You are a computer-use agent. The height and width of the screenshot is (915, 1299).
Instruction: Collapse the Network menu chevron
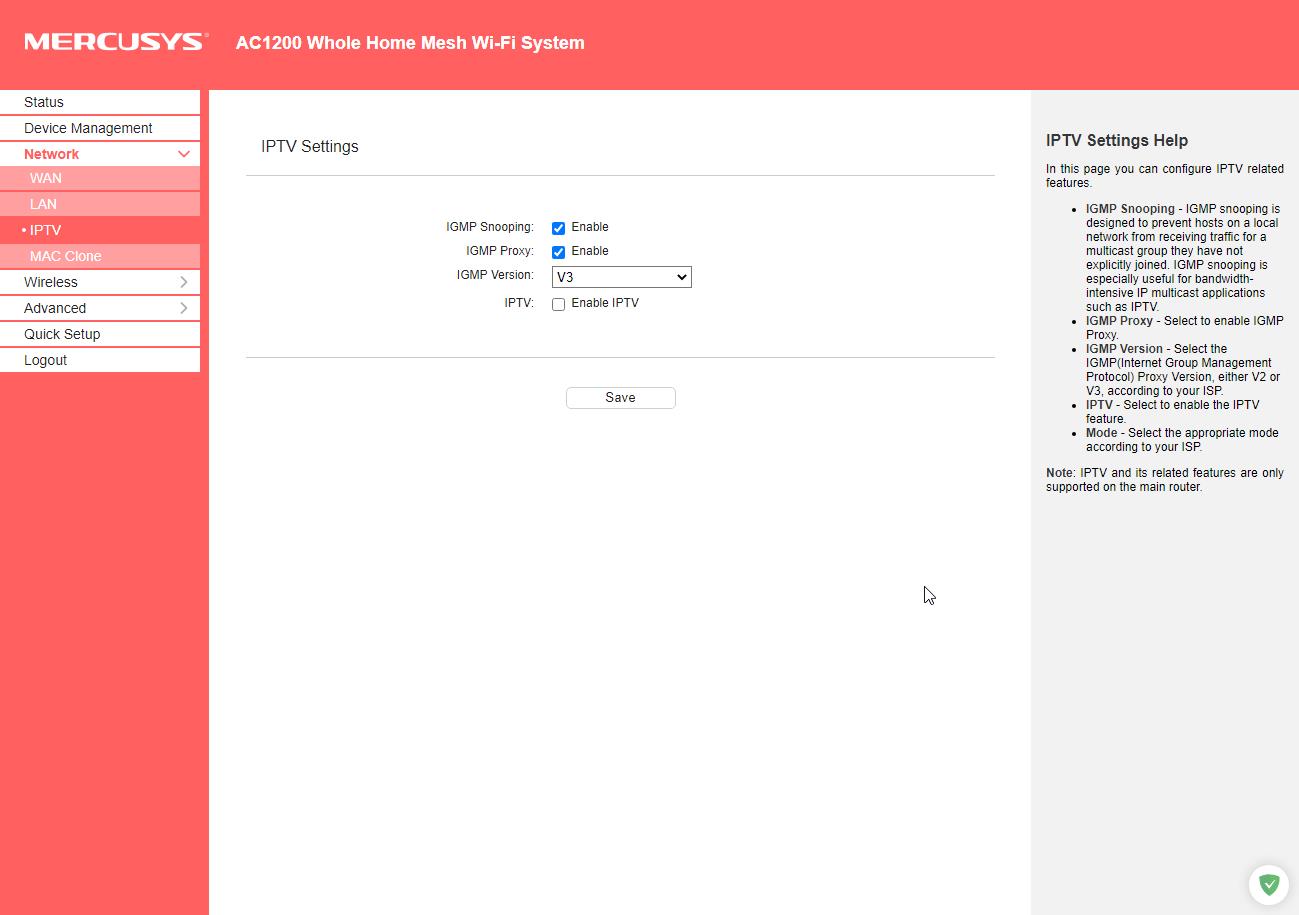184,154
